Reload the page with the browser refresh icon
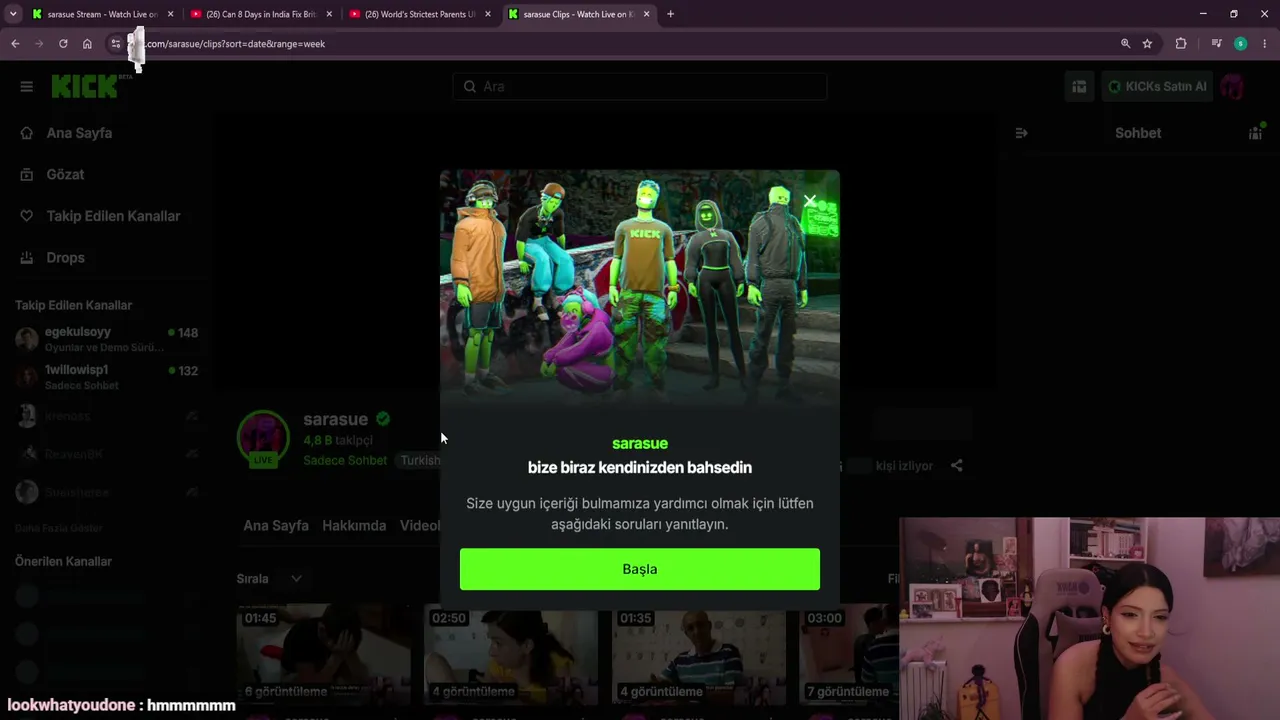This screenshot has width=1280, height=720. 63,44
